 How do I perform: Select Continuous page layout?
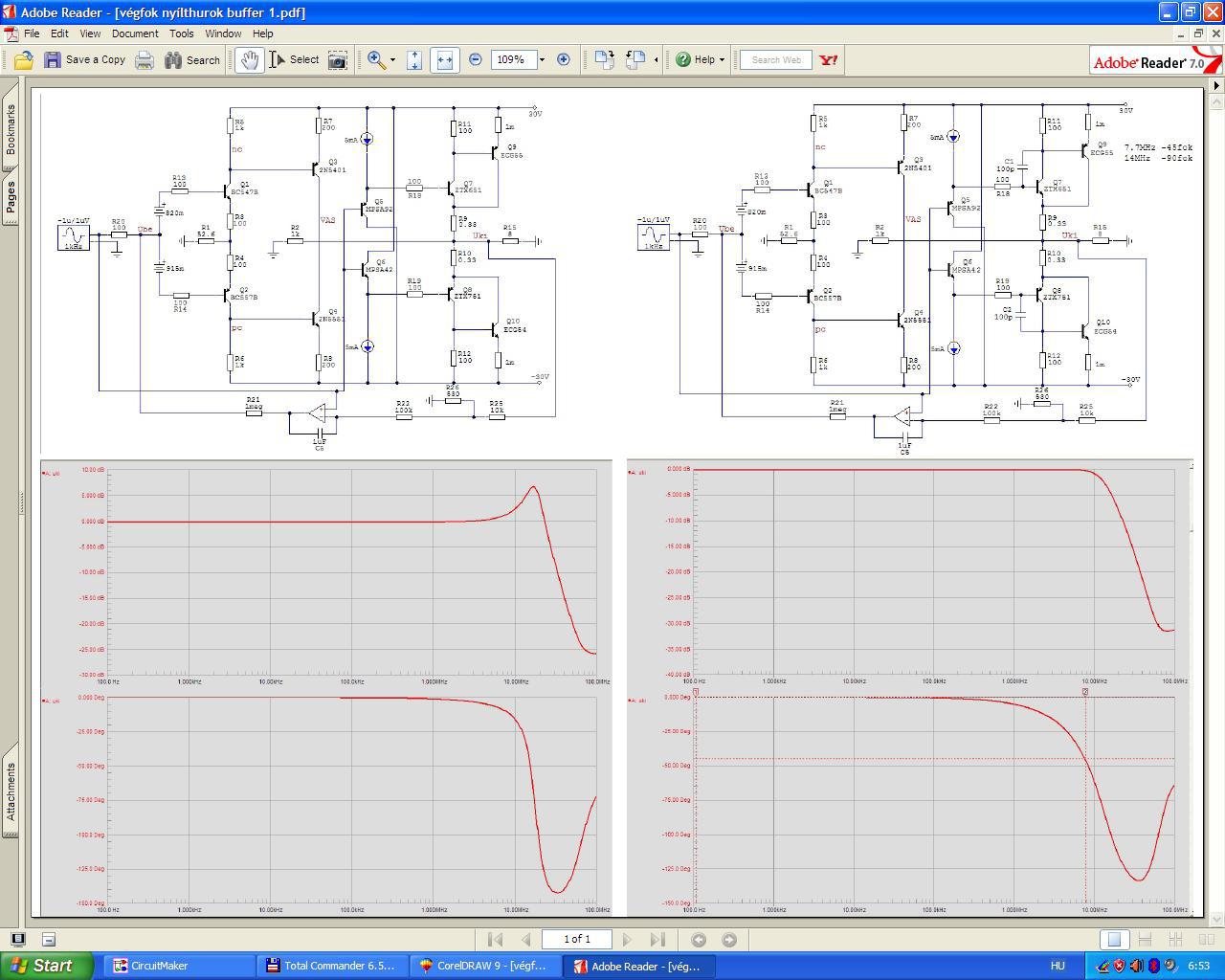coord(1145,940)
